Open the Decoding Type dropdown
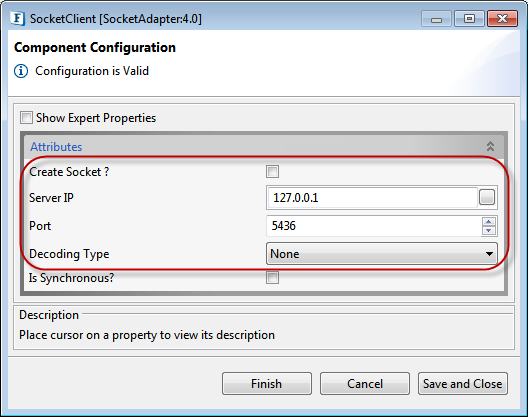The width and height of the screenshot is (528, 417). [x=382, y=254]
